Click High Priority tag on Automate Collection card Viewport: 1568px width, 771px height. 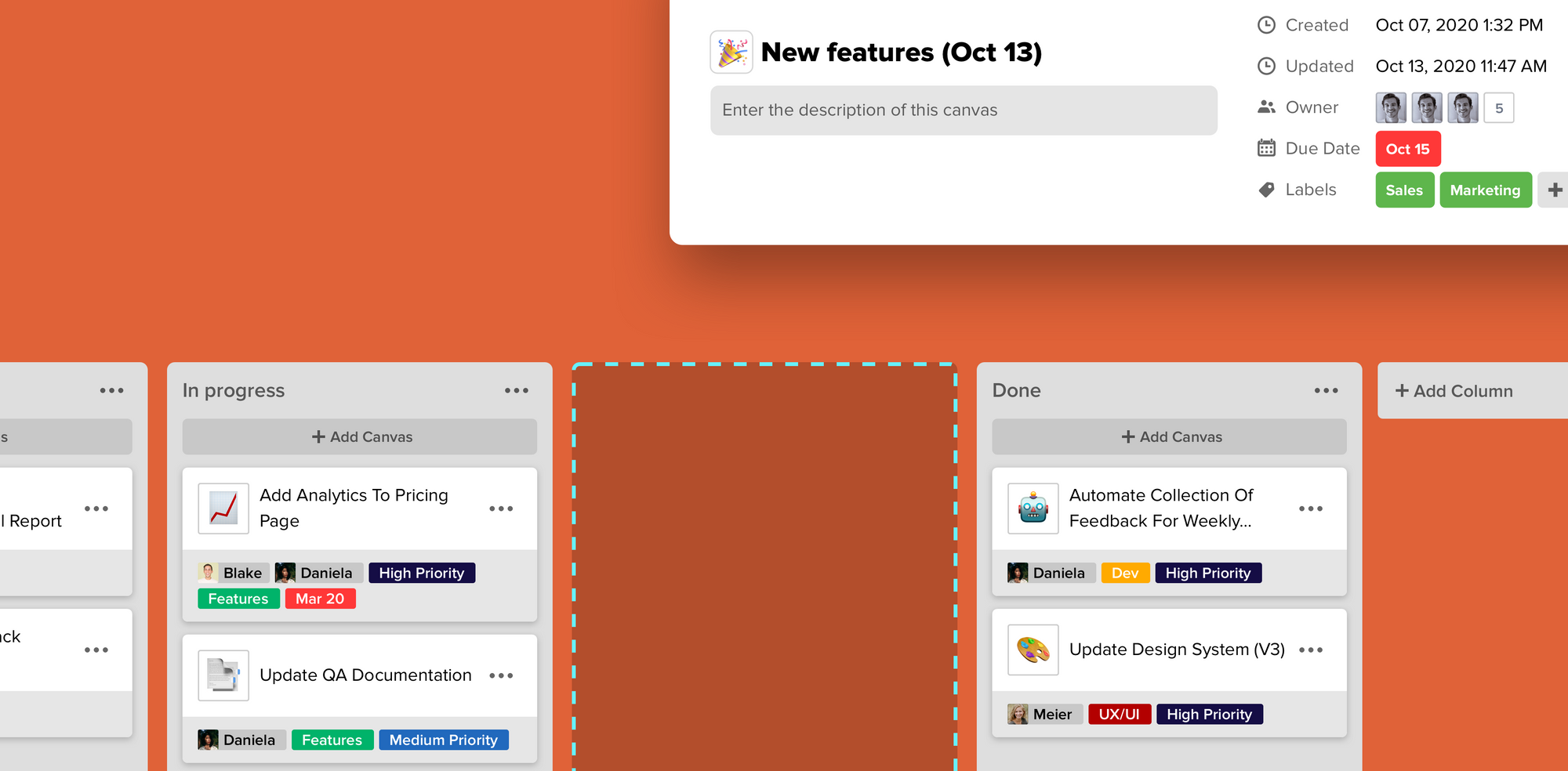point(1208,573)
